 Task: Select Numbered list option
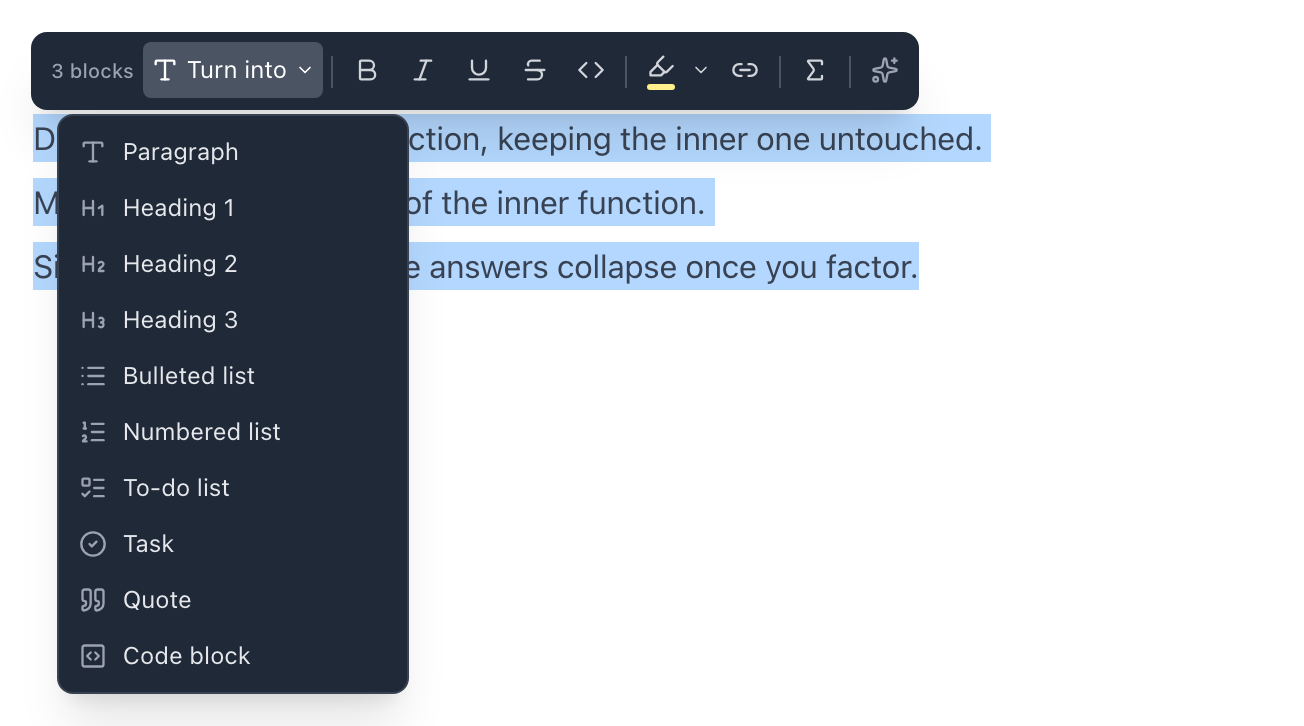click(233, 432)
